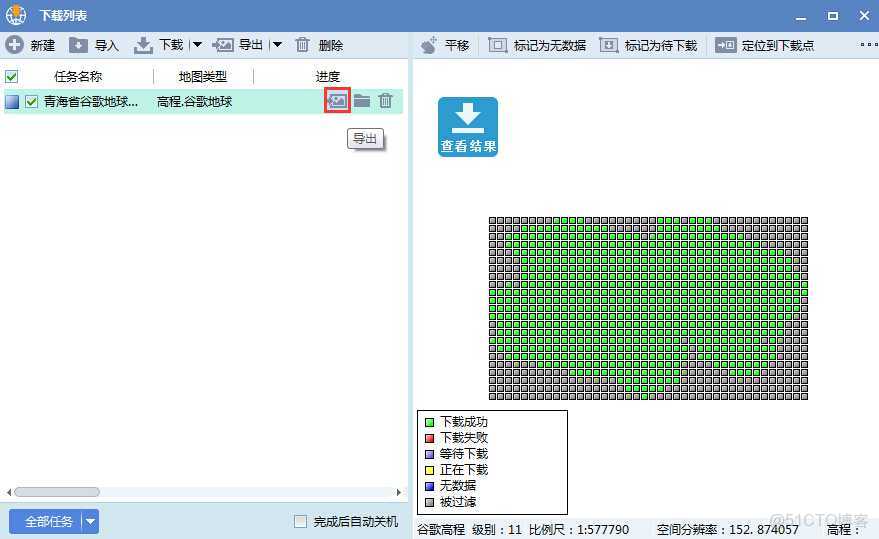Click the 任务名称 column header
879x539 pixels.
click(x=78, y=76)
